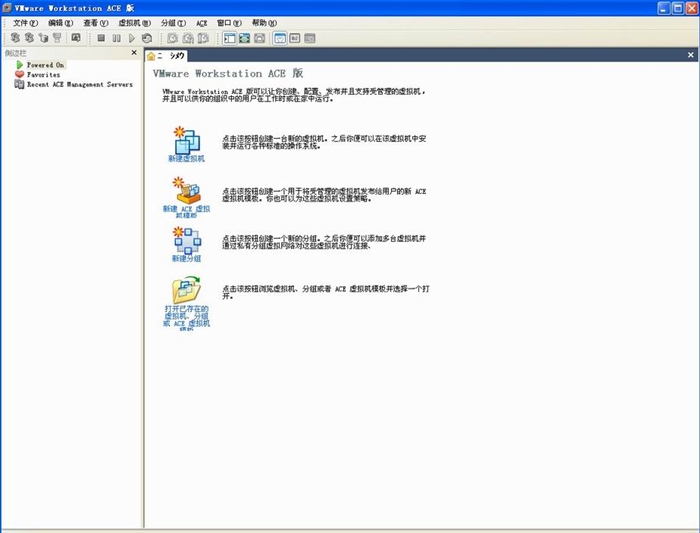
Task: Click the New ACE Master large icon
Action: (186, 190)
